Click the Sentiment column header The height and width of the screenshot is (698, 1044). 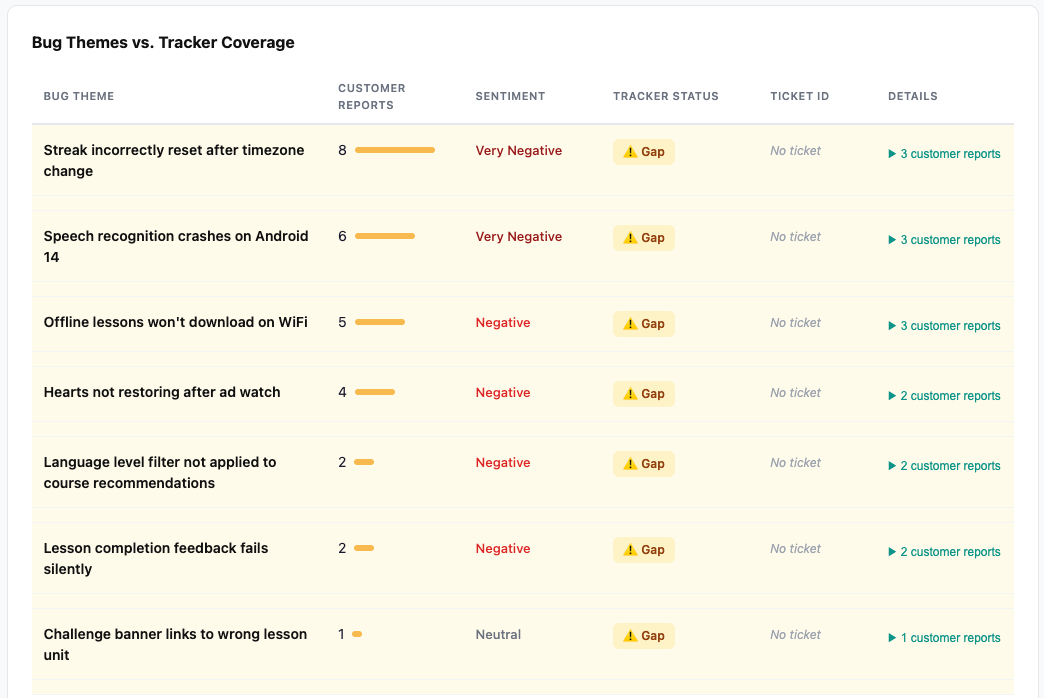[510, 97]
